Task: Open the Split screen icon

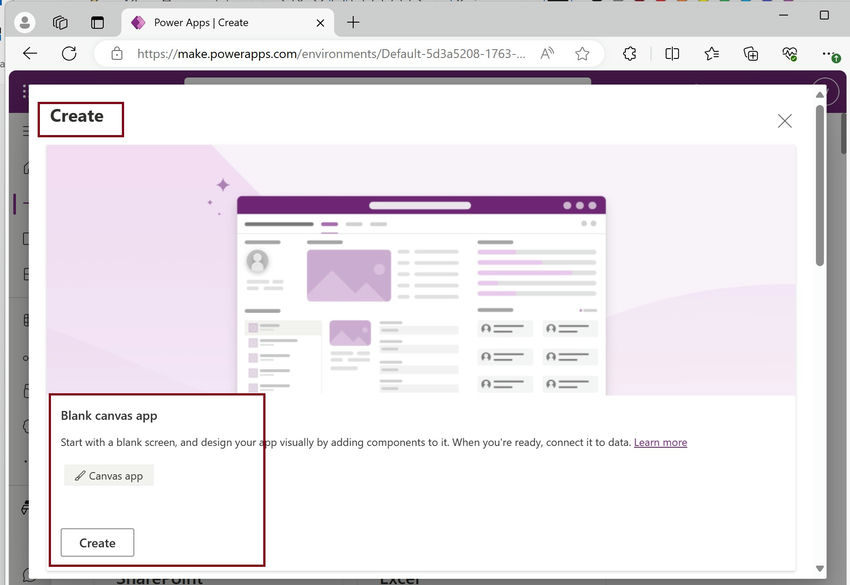Action: [672, 54]
